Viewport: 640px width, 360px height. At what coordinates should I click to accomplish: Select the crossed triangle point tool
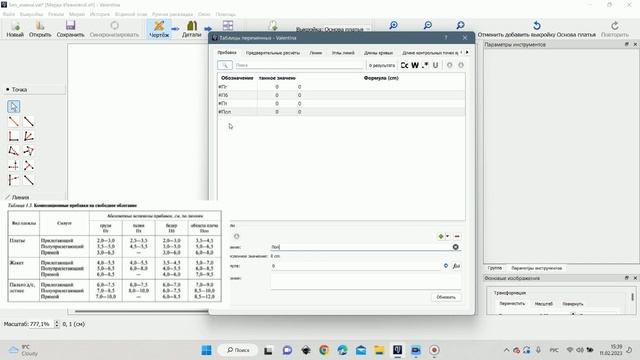pyautogui.click(x=29, y=151)
